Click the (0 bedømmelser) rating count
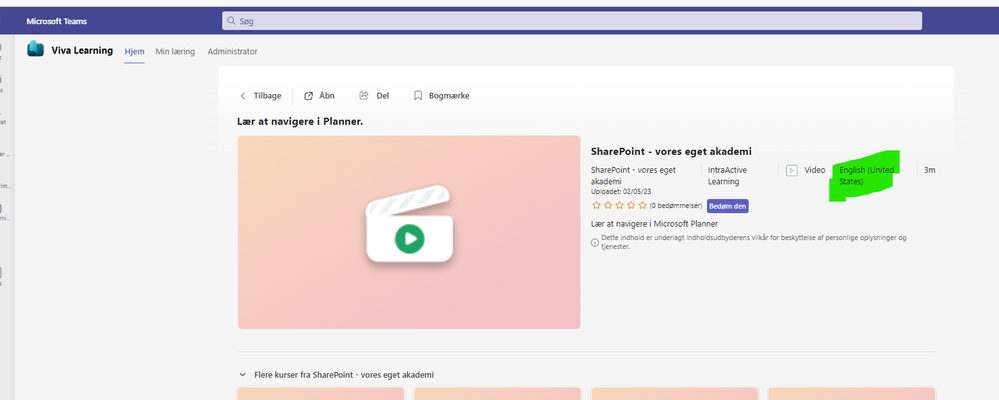 click(675, 206)
